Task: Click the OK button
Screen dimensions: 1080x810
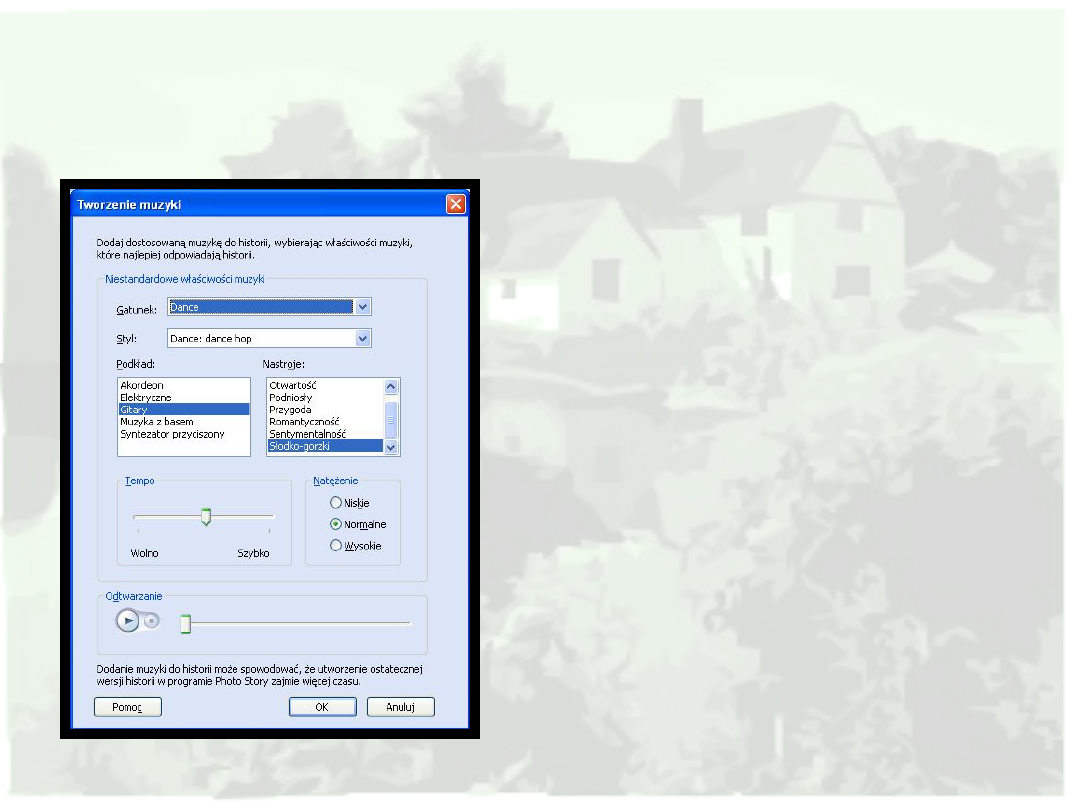Action: (322, 707)
